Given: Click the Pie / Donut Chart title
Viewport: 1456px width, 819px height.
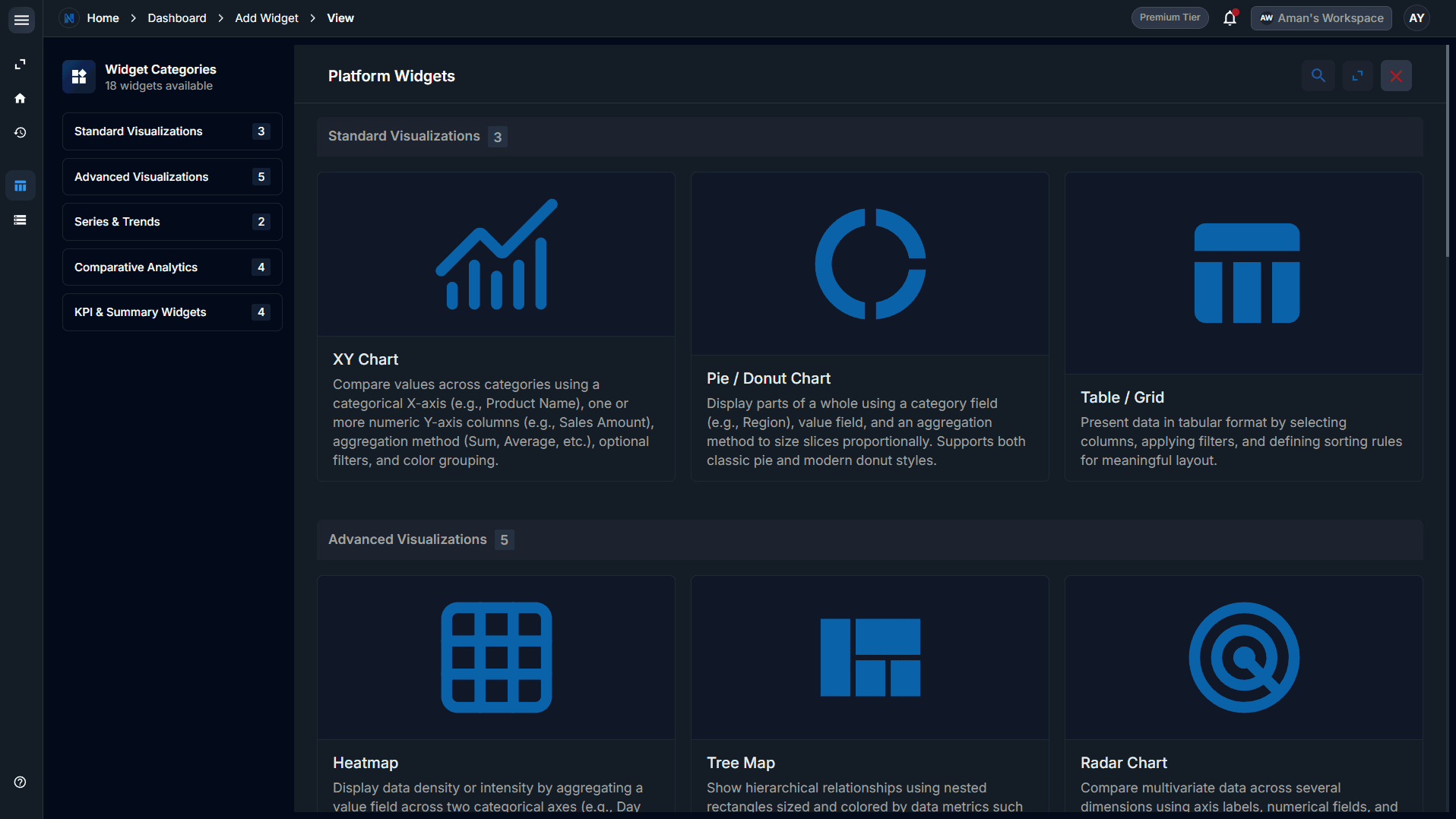Looking at the screenshot, I should [768, 378].
